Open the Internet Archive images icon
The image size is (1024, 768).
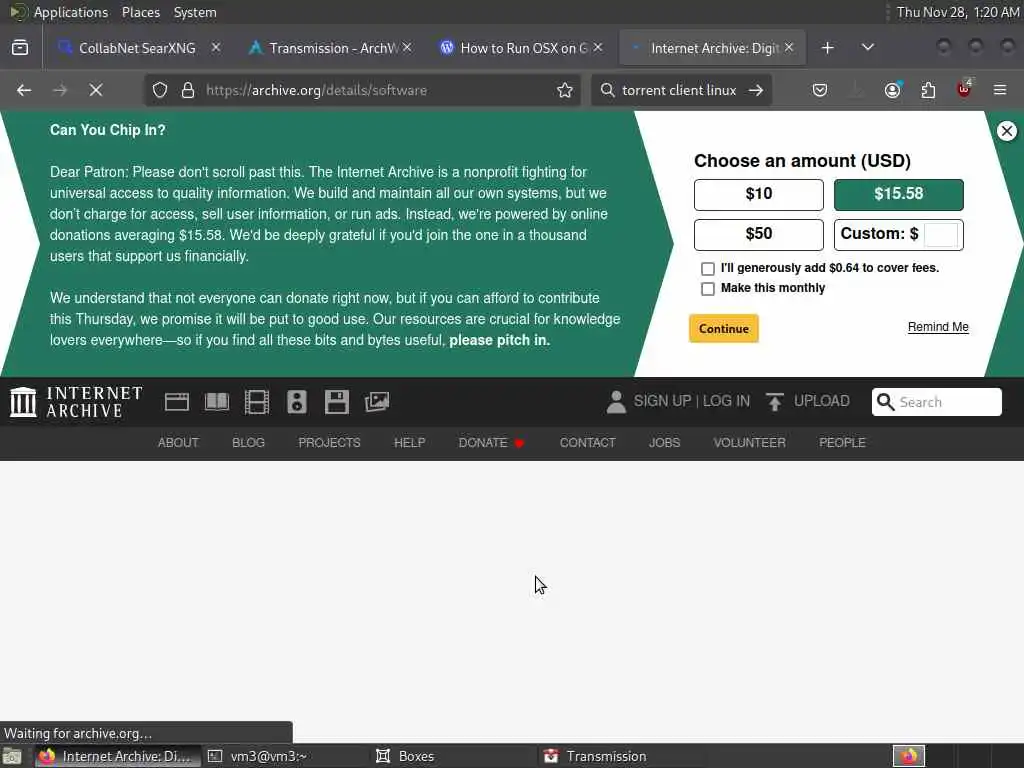coord(377,402)
